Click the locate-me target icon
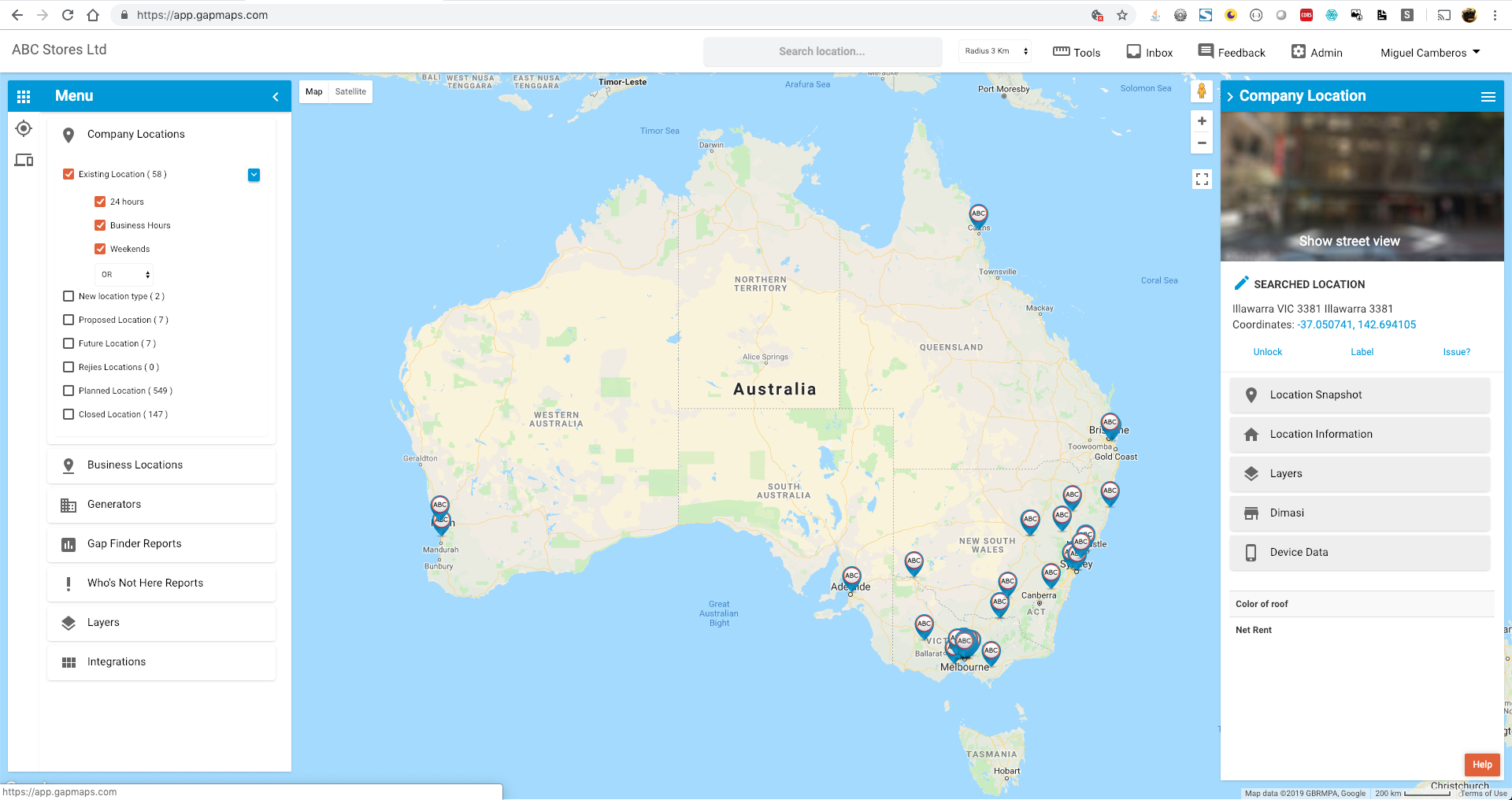The width and height of the screenshot is (1512, 800). [x=24, y=128]
